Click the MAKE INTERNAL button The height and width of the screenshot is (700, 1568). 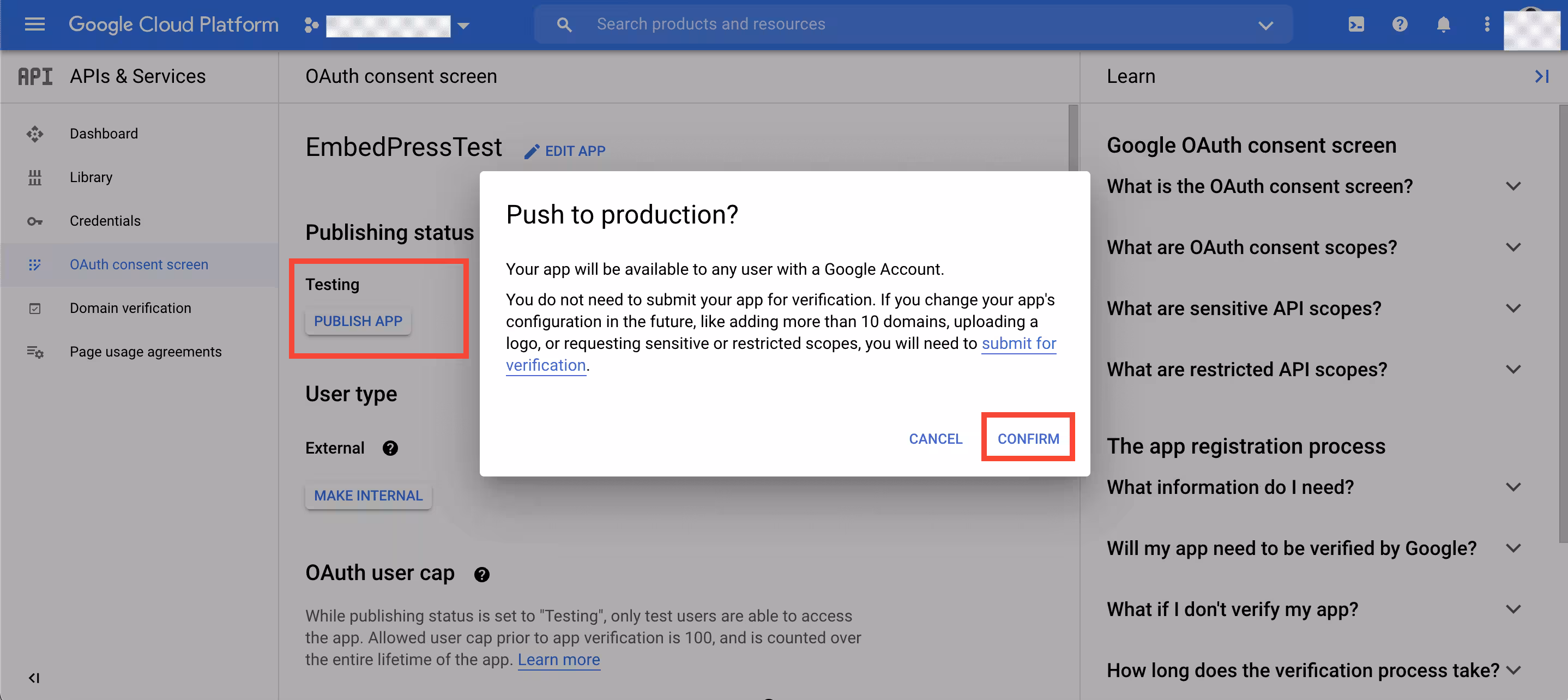[x=368, y=496]
